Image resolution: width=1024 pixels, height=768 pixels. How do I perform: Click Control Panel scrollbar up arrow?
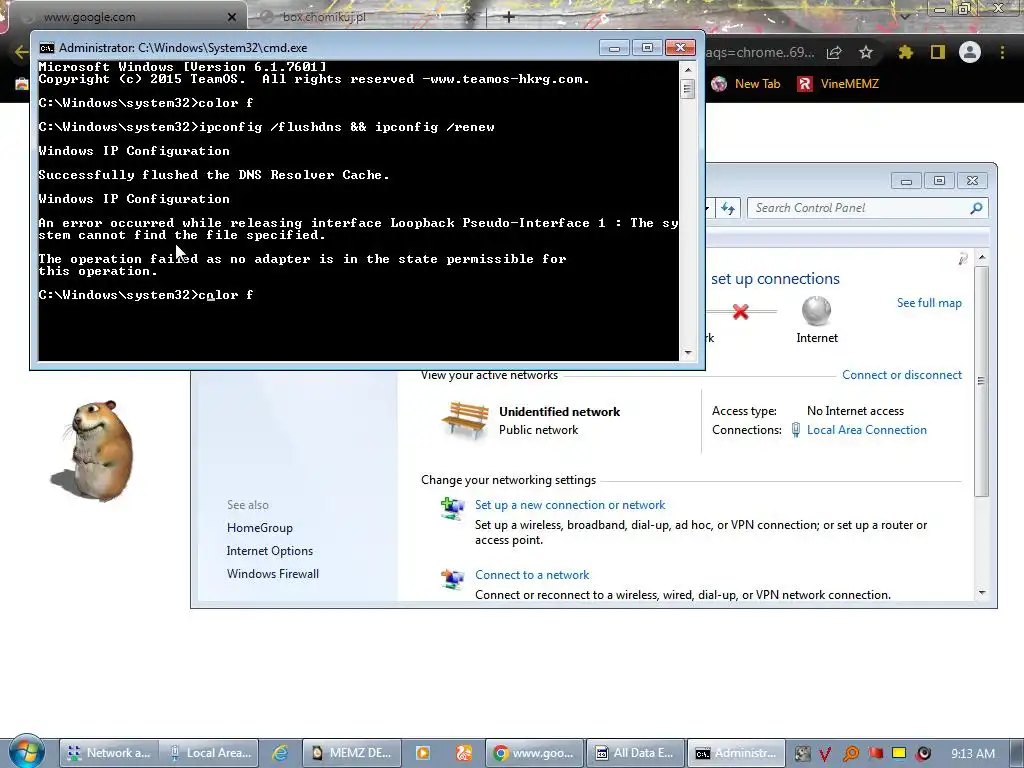(x=982, y=258)
